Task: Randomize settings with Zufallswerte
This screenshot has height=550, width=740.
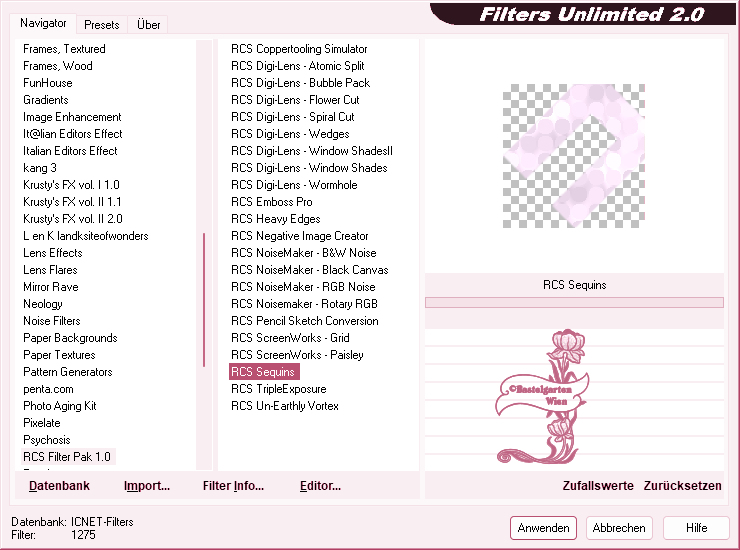Action: coord(598,486)
